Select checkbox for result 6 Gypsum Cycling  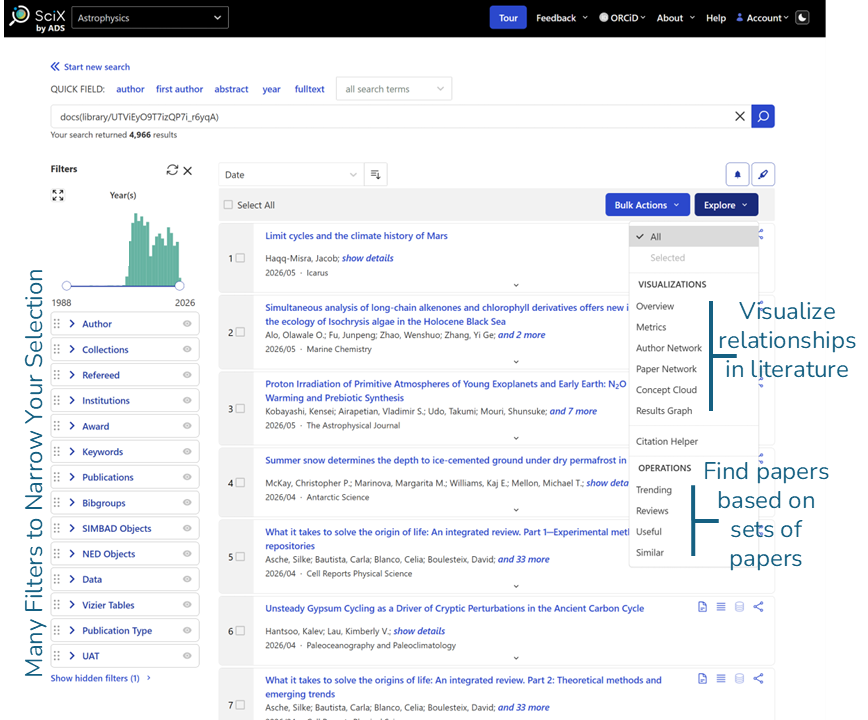tap(240, 631)
